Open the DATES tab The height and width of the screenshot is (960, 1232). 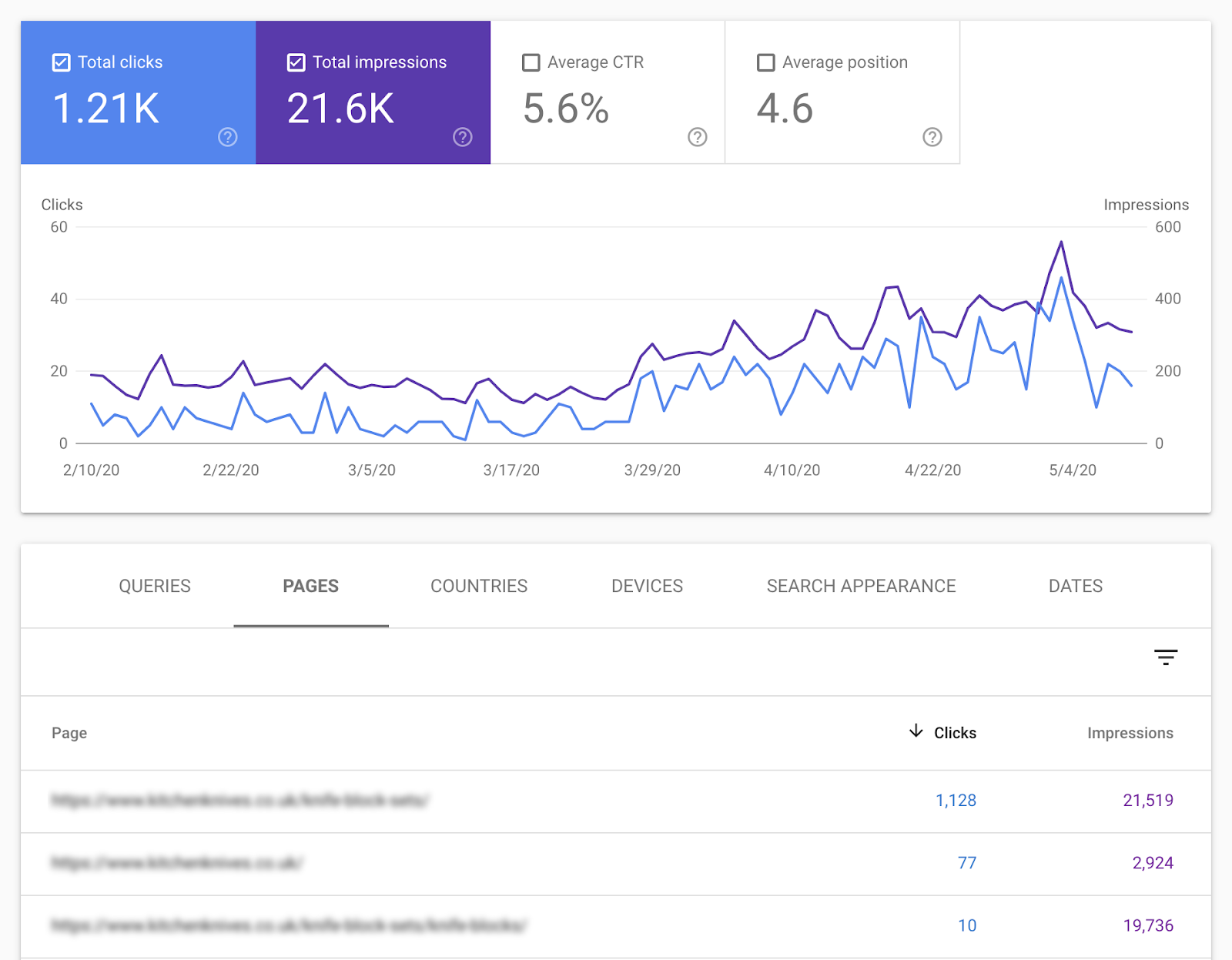(x=1075, y=586)
